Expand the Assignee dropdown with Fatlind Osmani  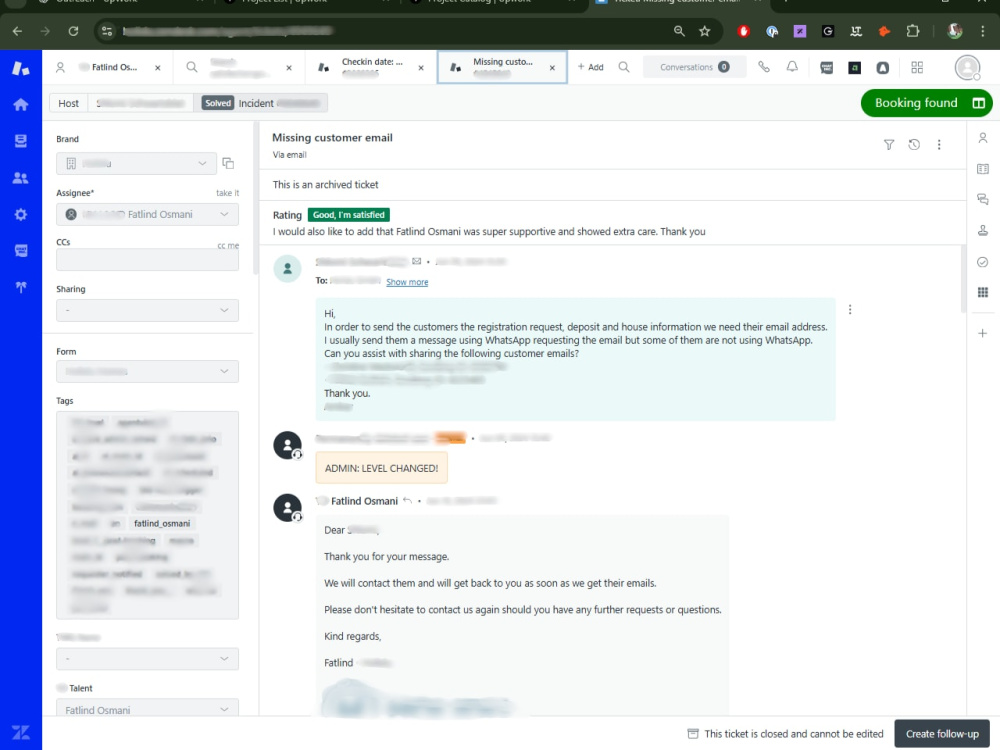point(147,214)
